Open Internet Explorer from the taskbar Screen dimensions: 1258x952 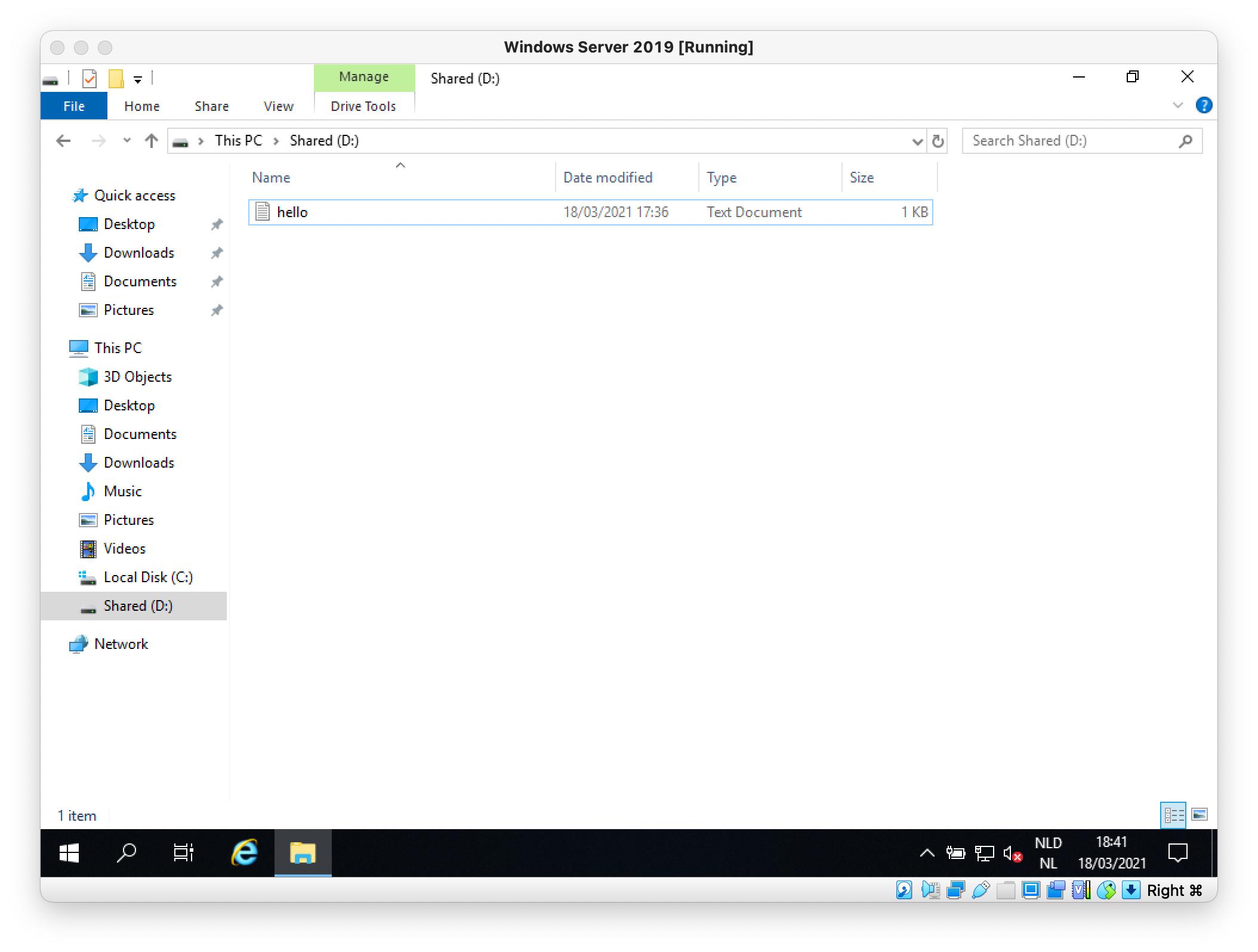click(245, 853)
